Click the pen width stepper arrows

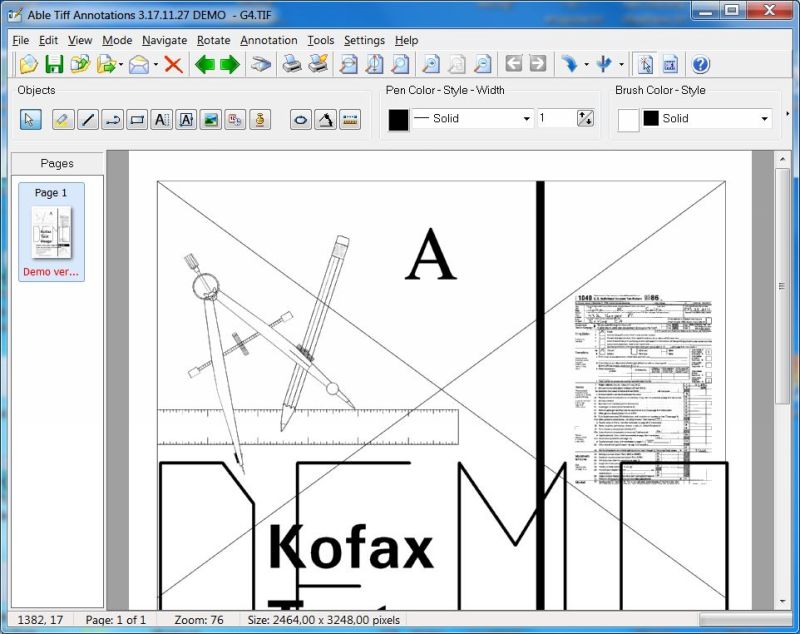point(585,119)
